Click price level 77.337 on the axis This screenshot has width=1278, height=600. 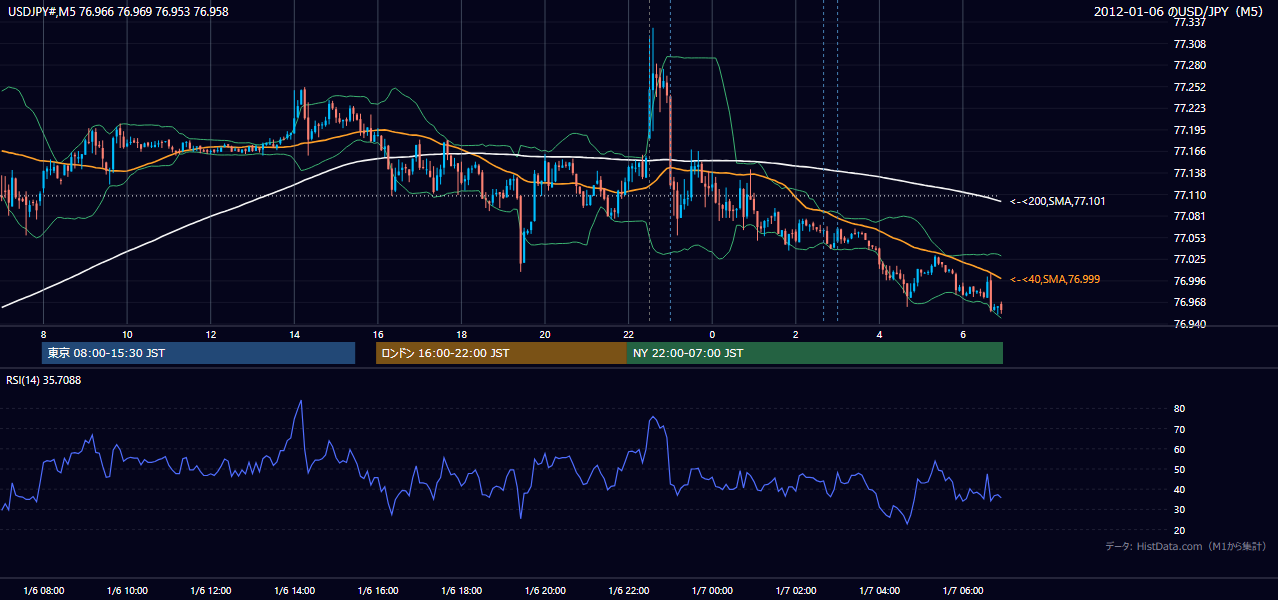[1189, 22]
